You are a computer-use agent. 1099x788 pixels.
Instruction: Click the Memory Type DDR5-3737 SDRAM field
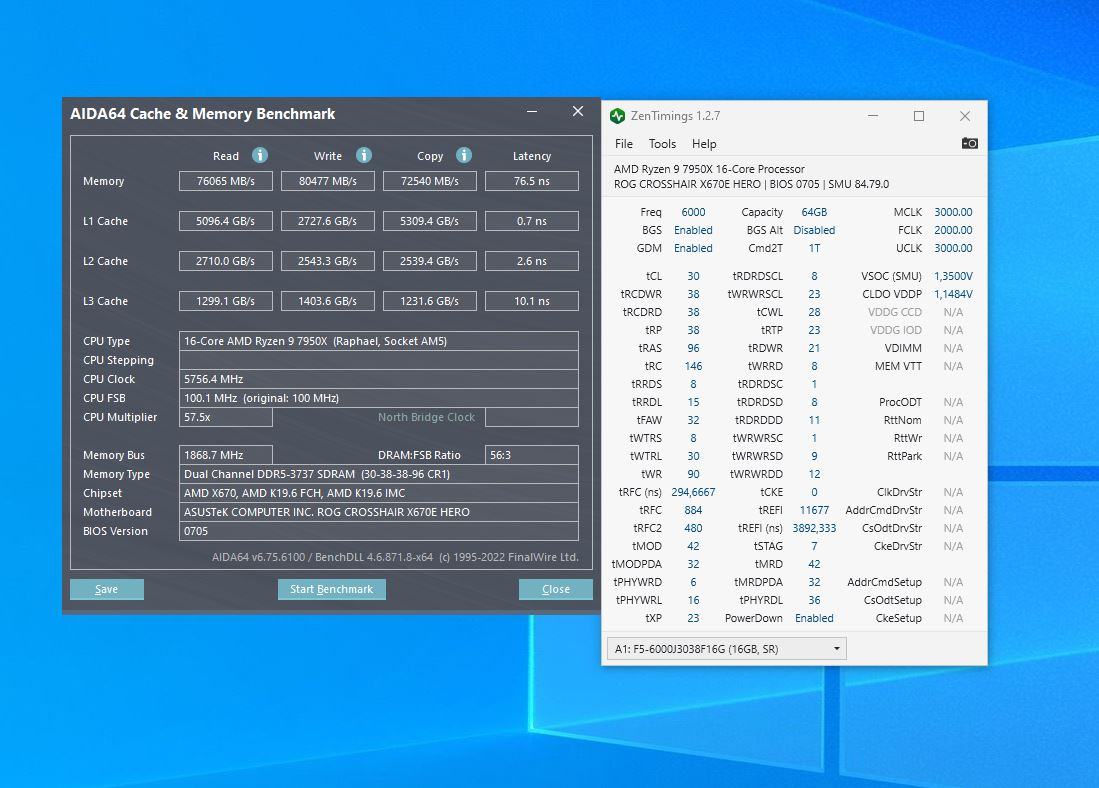(x=379, y=474)
